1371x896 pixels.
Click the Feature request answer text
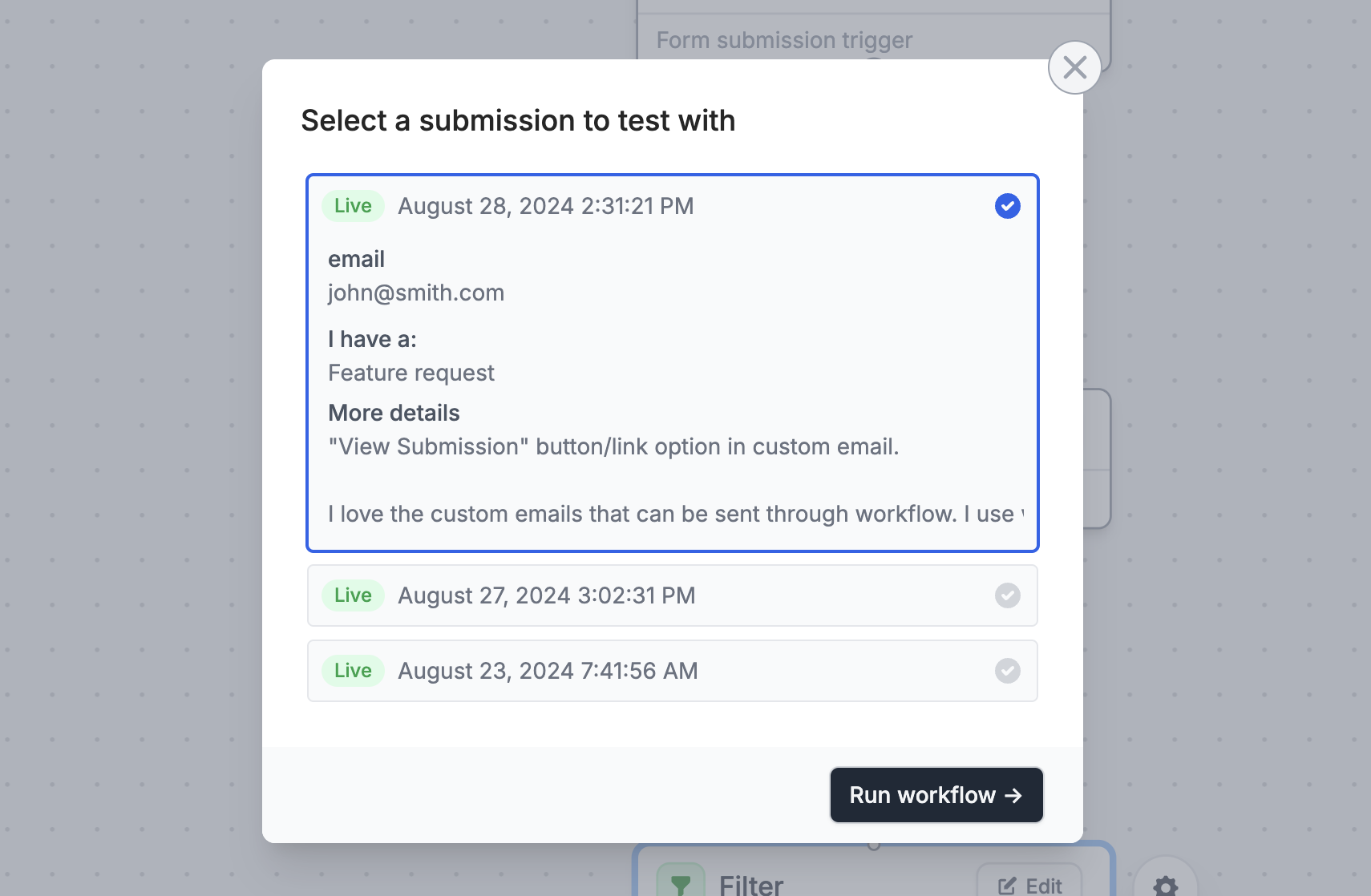click(x=411, y=373)
